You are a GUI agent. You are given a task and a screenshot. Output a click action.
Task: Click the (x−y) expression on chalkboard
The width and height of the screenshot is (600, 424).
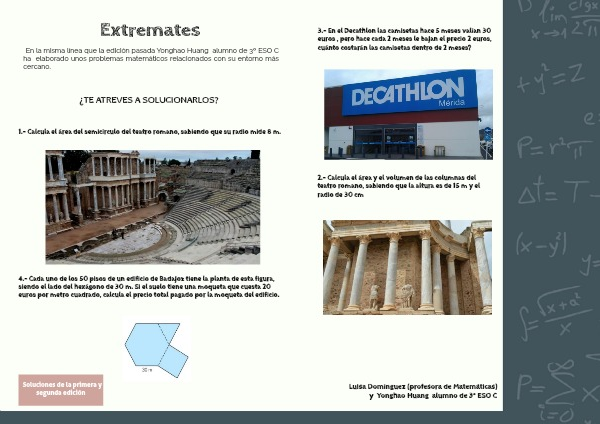pyautogui.click(x=541, y=243)
